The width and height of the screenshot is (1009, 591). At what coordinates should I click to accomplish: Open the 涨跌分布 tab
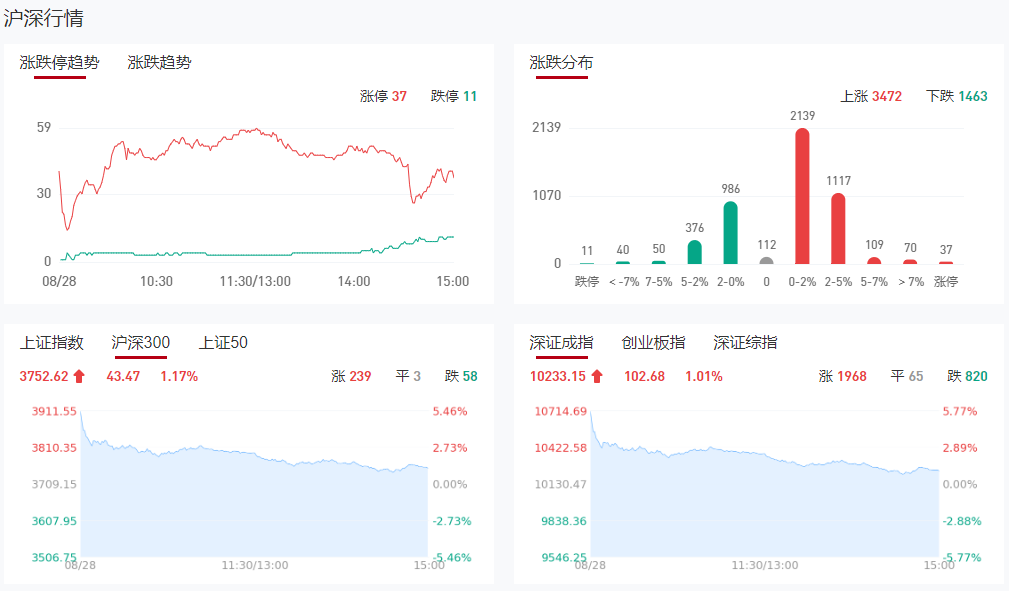pyautogui.click(x=561, y=62)
